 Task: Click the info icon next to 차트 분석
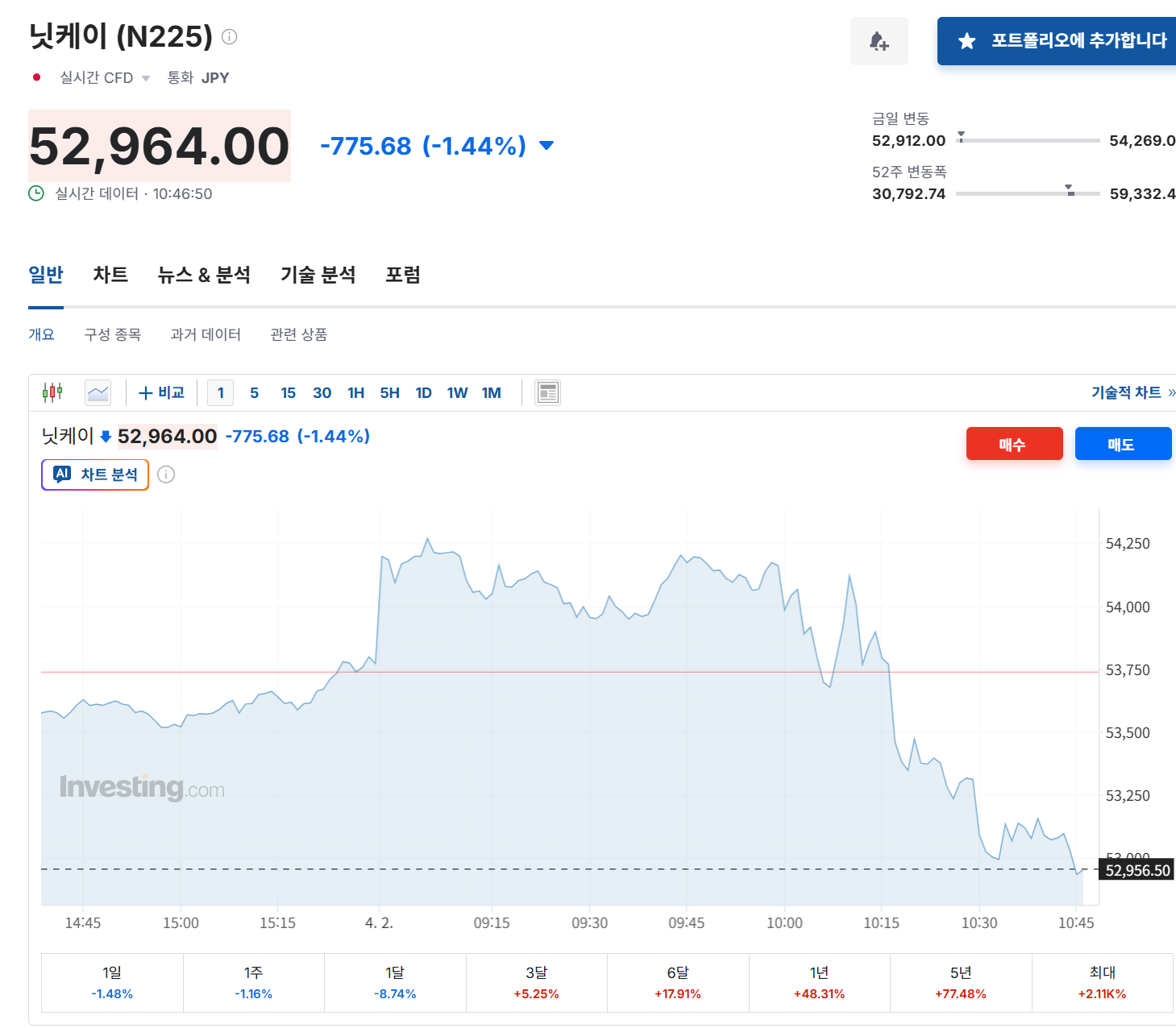(166, 475)
